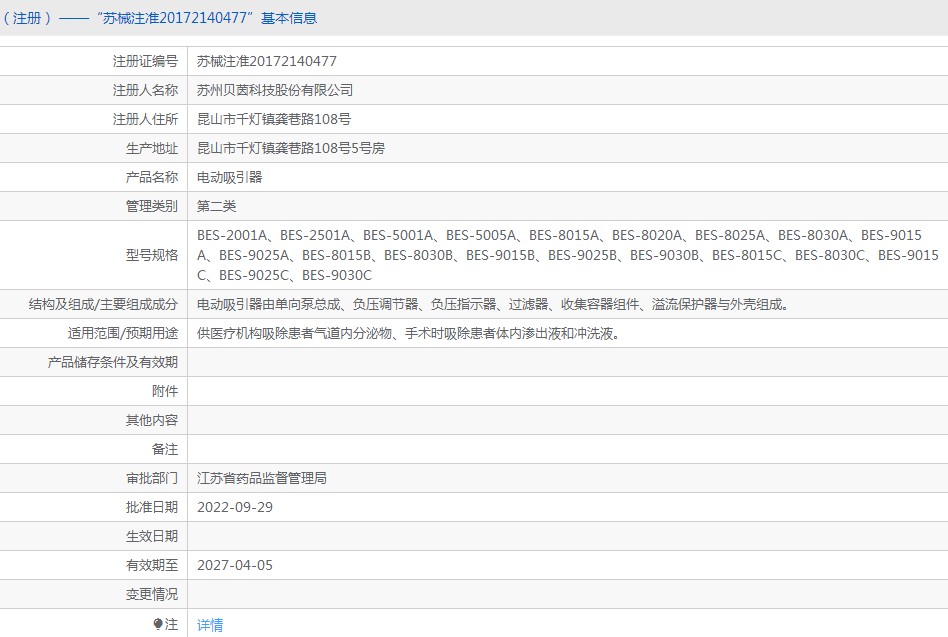Select the 生产地址 label

(152, 148)
